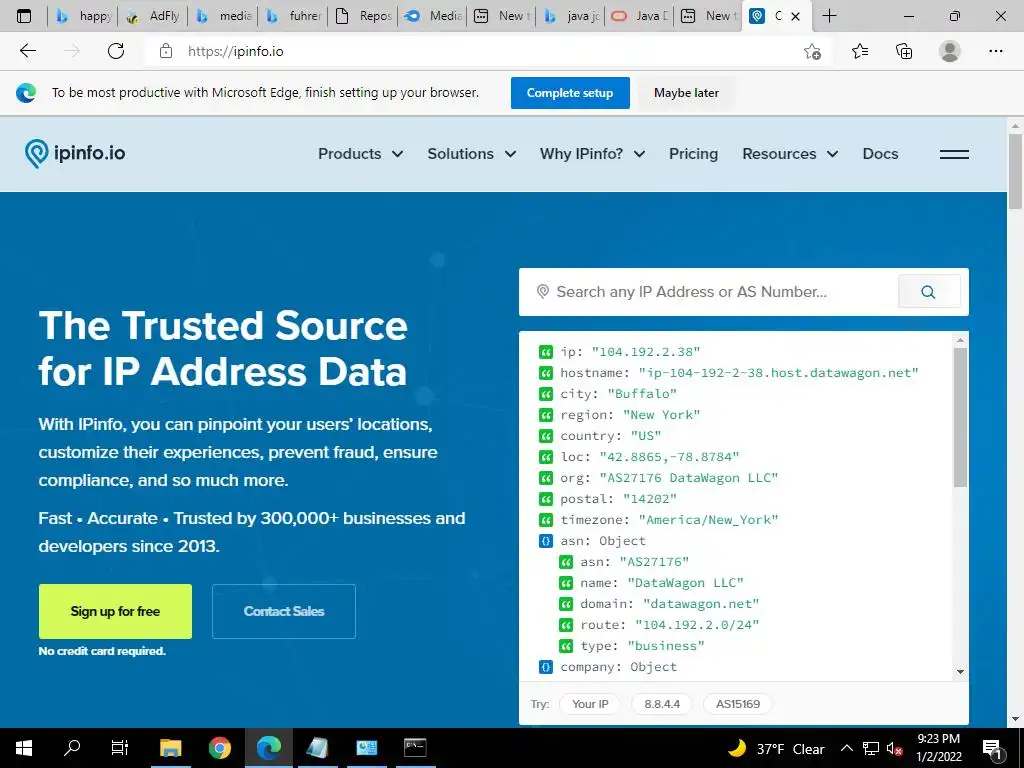Click the ip value "104.192.2.38"
Image resolution: width=1024 pixels, height=768 pixels.
pos(646,352)
